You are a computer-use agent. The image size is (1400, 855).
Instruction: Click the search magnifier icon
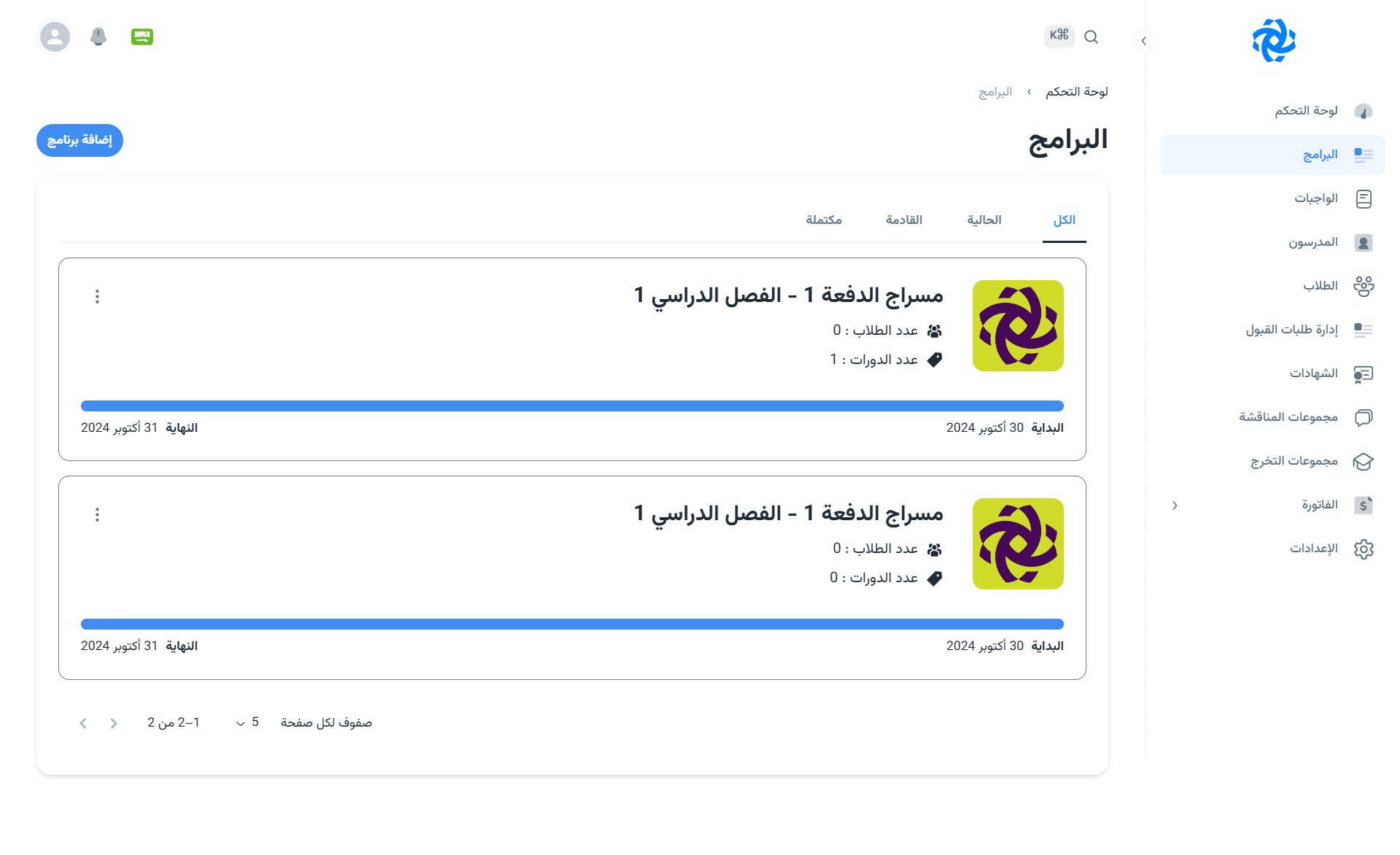point(1091,37)
